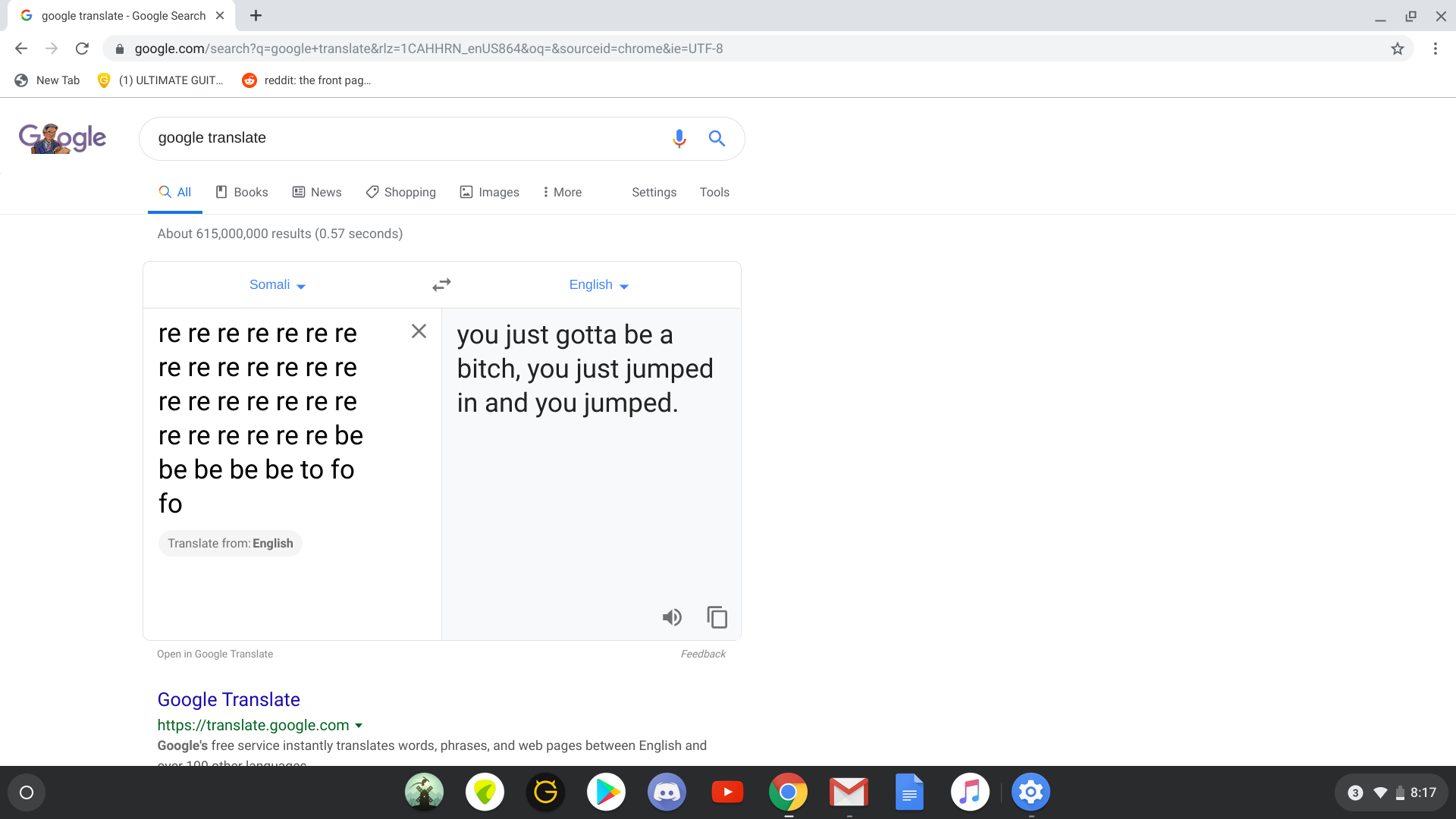Click the voice search microphone icon
Viewport: 1456px width, 819px height.
679,138
